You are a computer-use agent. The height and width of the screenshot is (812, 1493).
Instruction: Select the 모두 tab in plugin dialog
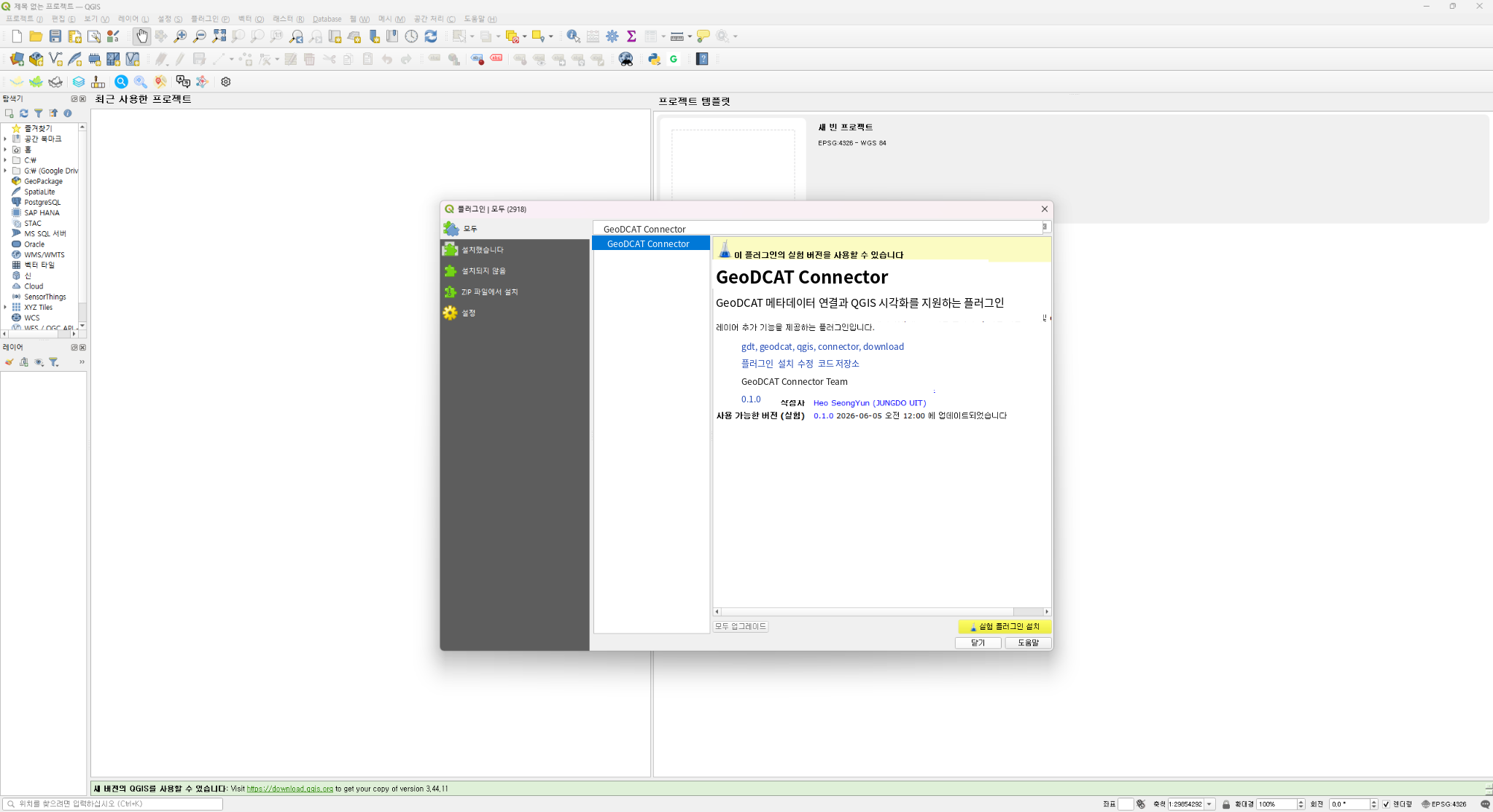[x=515, y=229]
